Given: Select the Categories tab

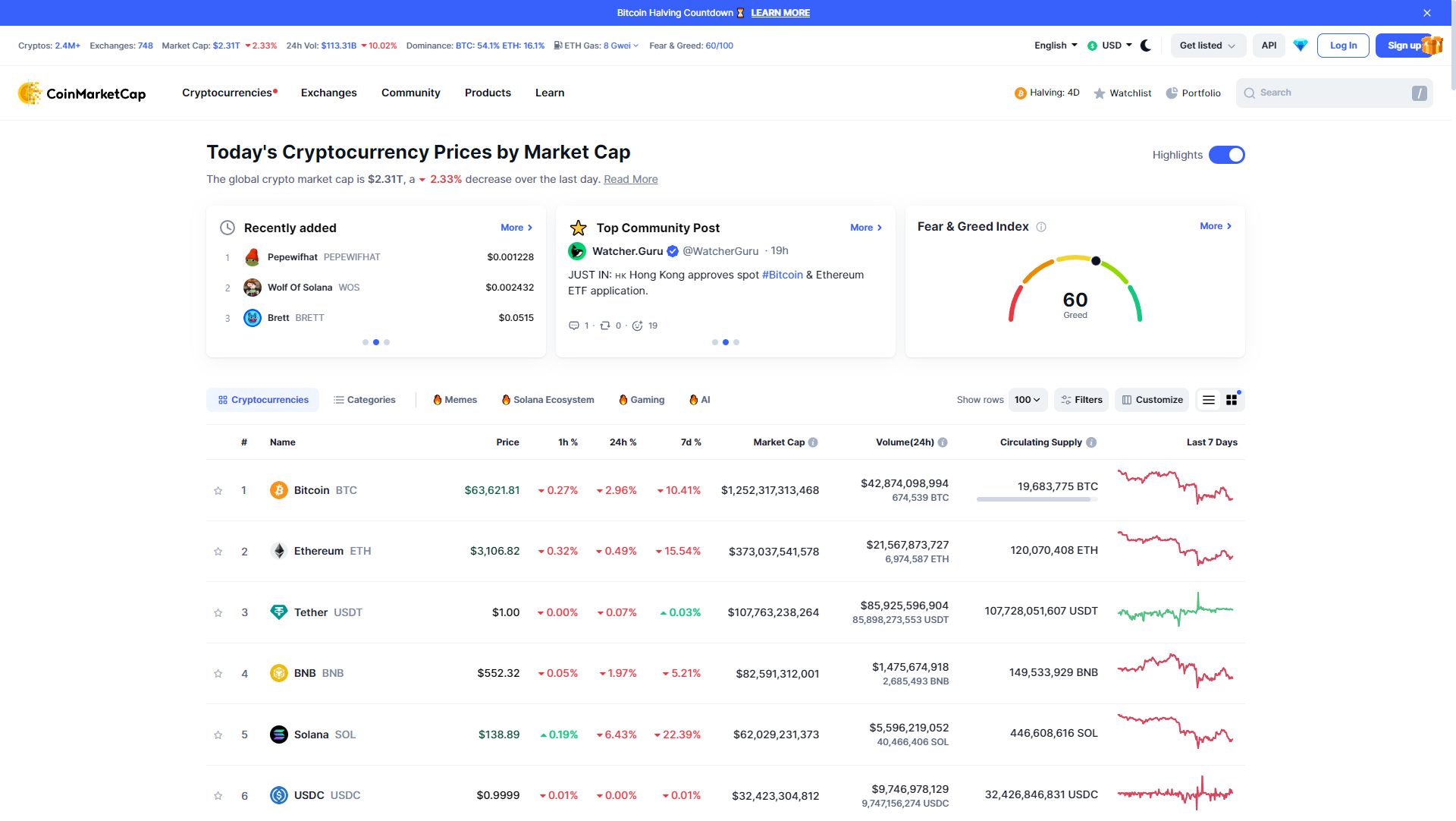Looking at the screenshot, I should pyautogui.click(x=365, y=400).
